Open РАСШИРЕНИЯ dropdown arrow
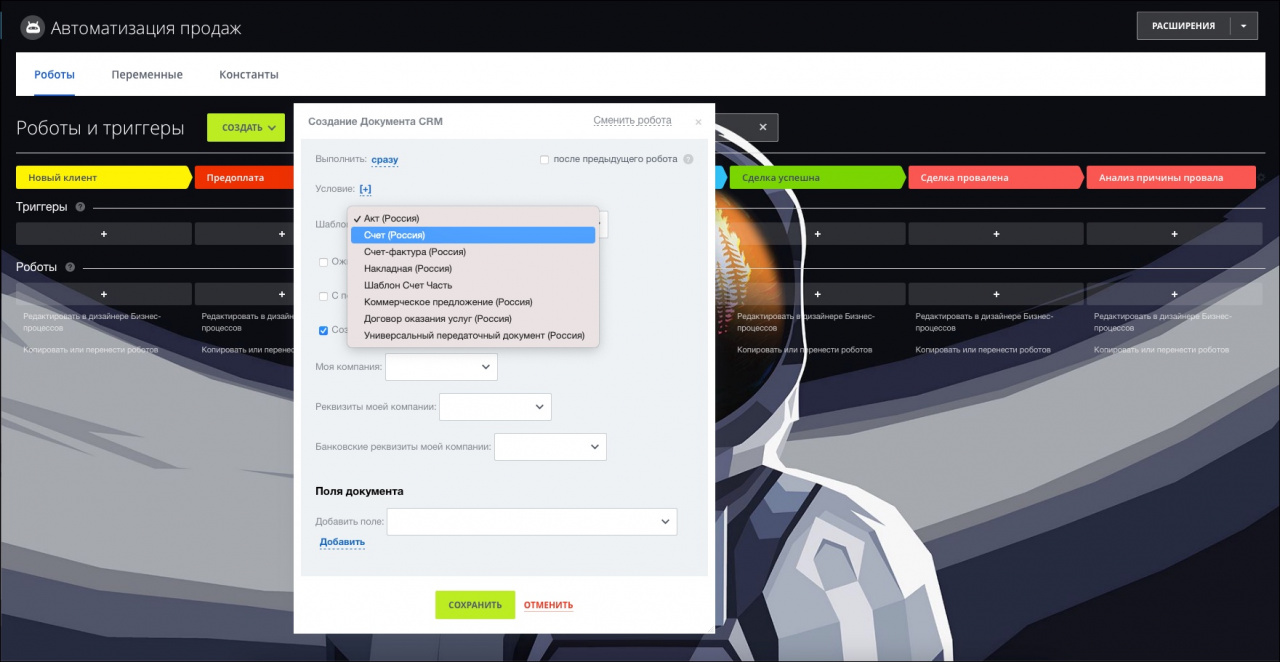The height and width of the screenshot is (662, 1280). [x=1243, y=26]
